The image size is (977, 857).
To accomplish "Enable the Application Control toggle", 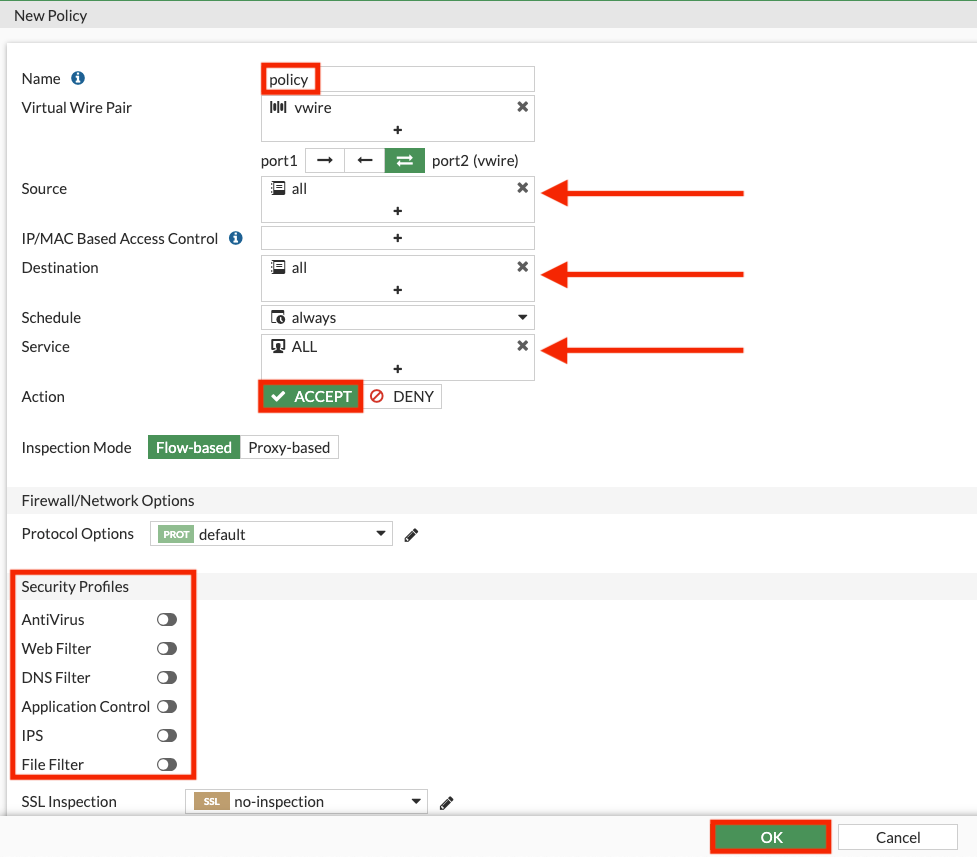I will (167, 706).
